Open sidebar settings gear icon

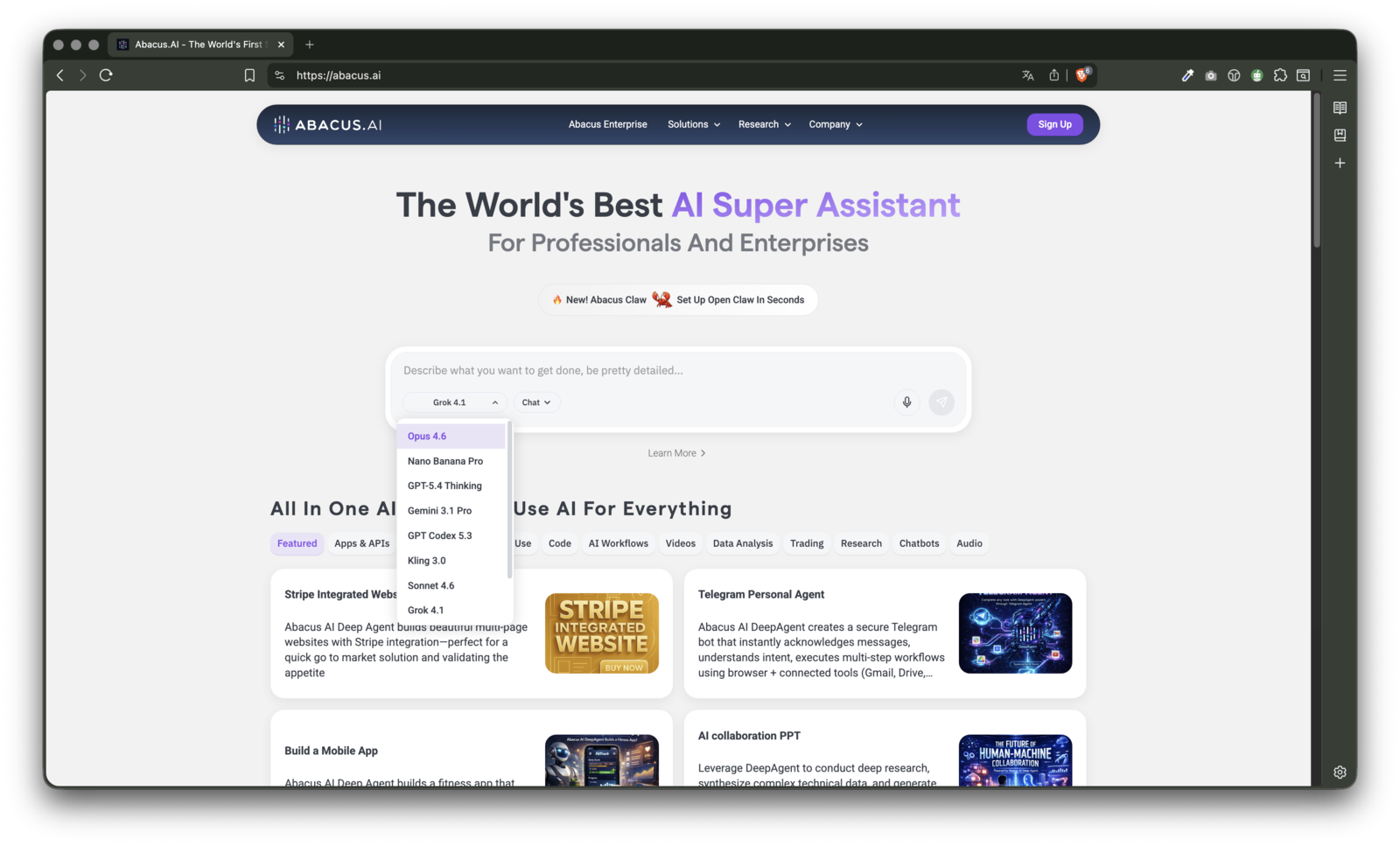pyautogui.click(x=1340, y=773)
